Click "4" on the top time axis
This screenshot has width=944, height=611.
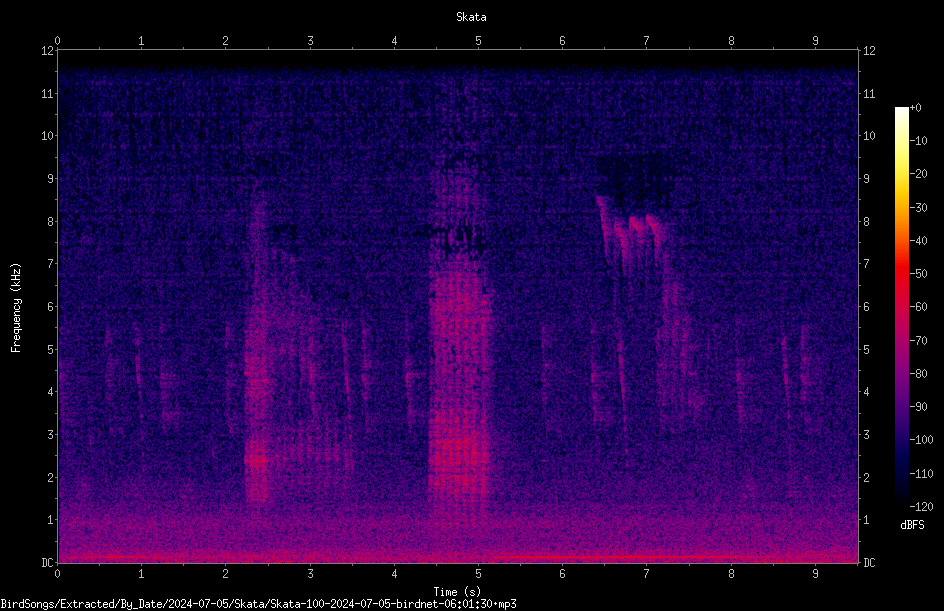[x=394, y=41]
